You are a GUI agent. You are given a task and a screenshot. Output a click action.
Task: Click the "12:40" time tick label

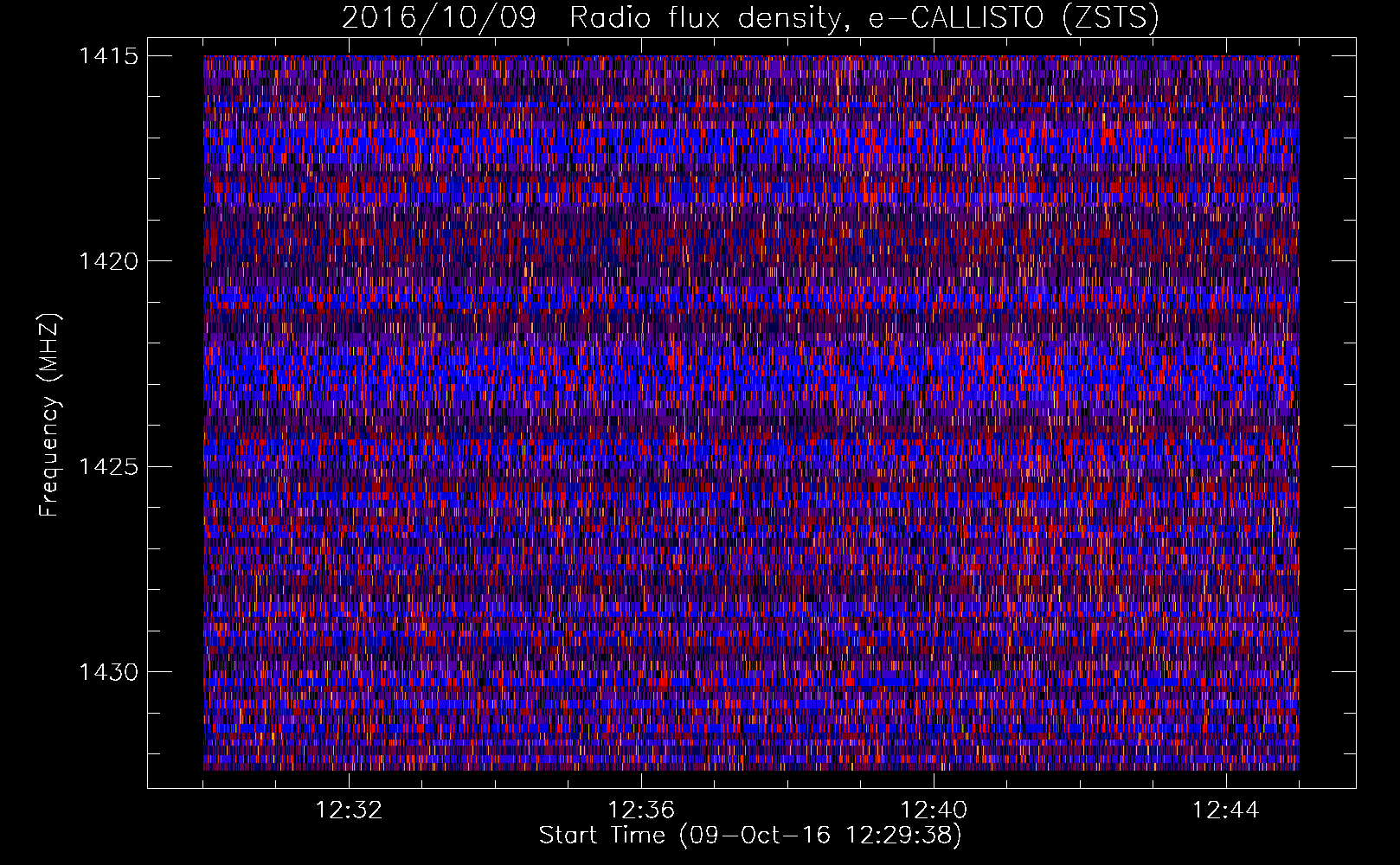(x=934, y=811)
